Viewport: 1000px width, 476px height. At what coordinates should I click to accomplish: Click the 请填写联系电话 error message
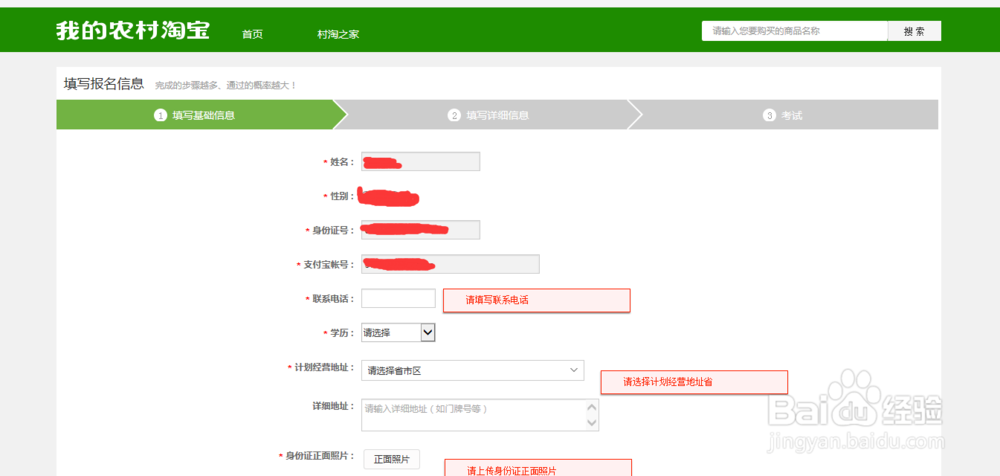(x=536, y=300)
